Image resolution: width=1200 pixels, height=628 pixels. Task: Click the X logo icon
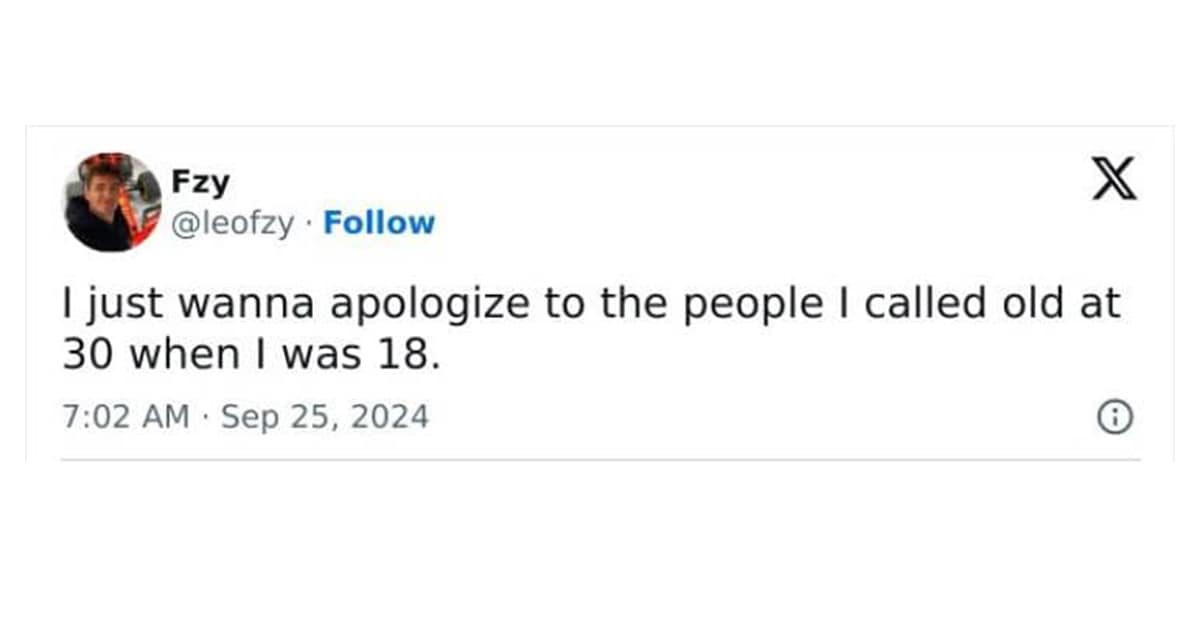coord(1114,181)
